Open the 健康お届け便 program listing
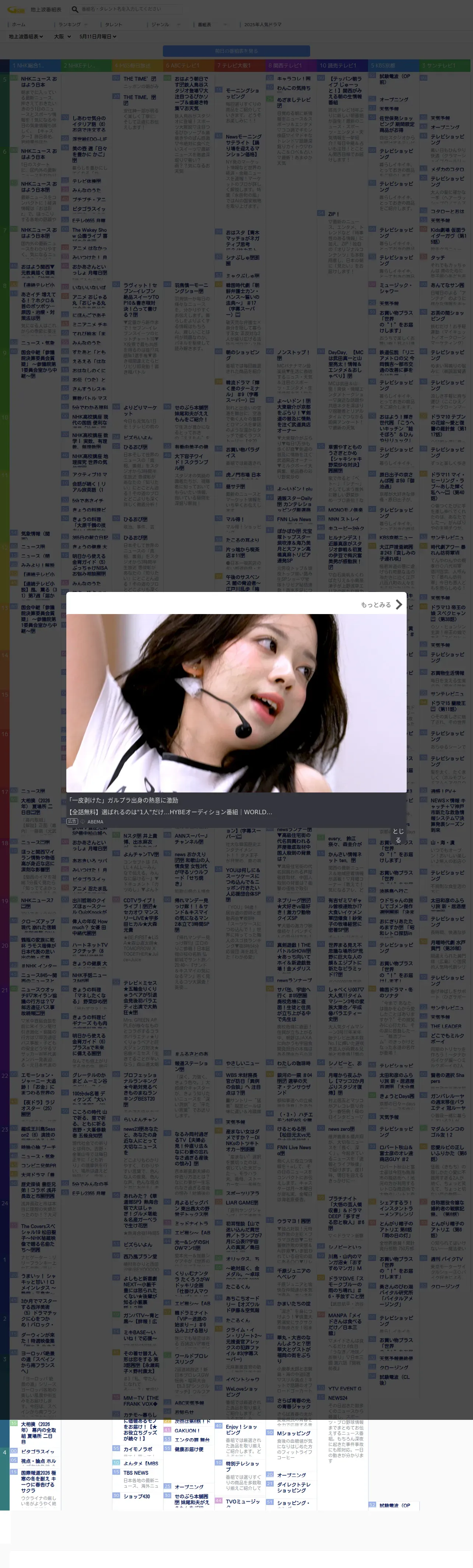 pyautogui.click(x=189, y=1449)
